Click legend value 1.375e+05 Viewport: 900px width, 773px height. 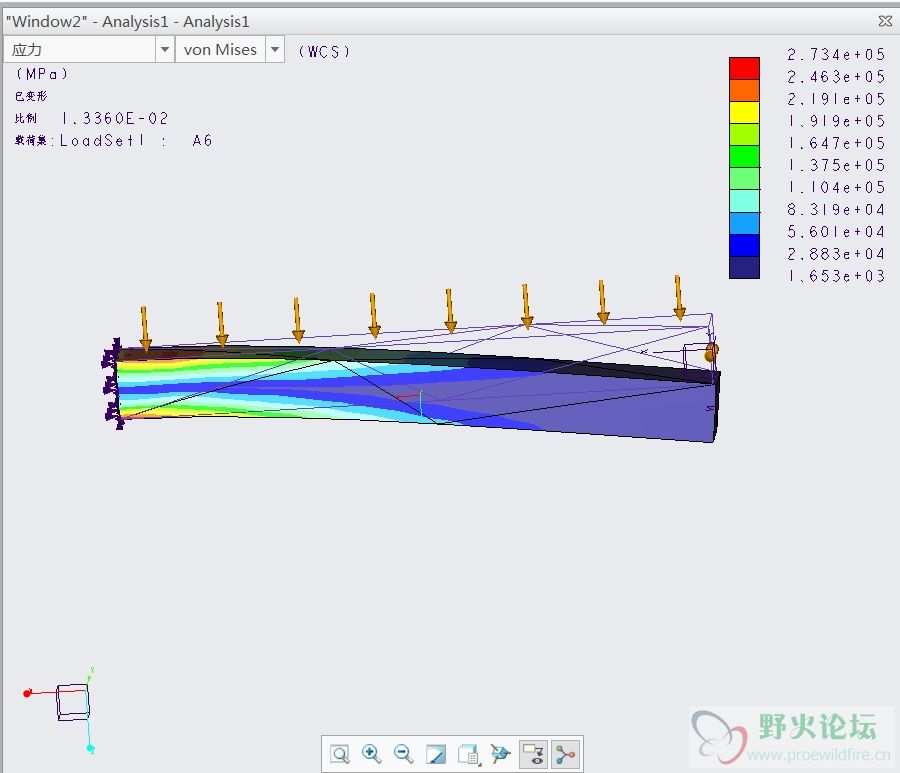(x=836, y=165)
